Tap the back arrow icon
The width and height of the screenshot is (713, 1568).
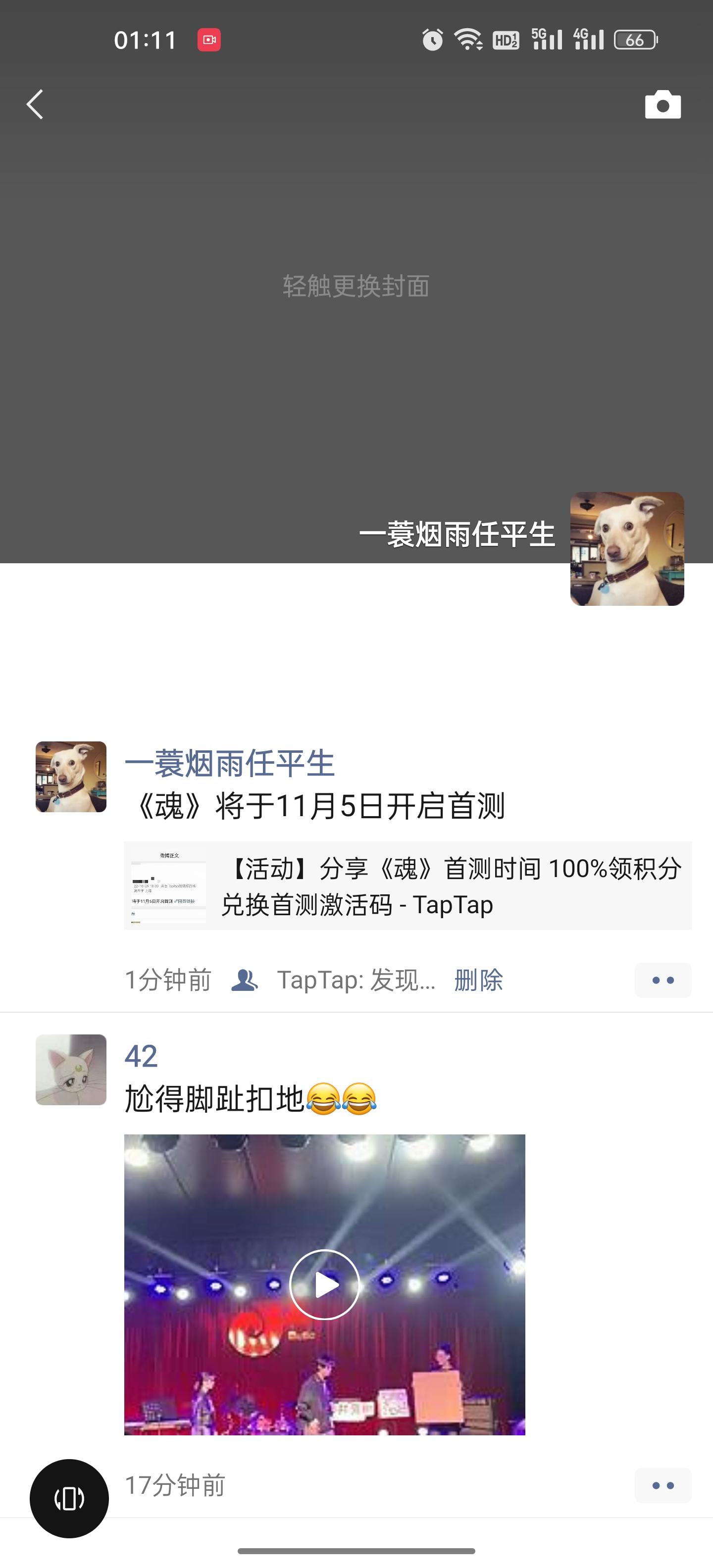35,104
